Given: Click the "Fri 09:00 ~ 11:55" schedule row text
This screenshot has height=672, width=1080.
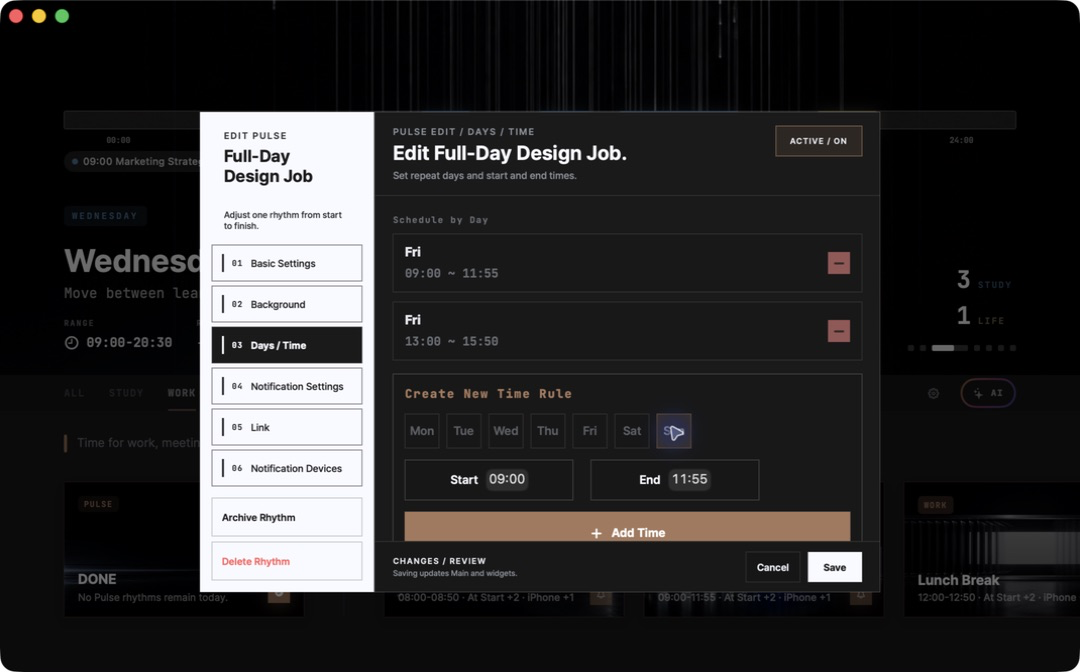Looking at the screenshot, I should [x=451, y=263].
